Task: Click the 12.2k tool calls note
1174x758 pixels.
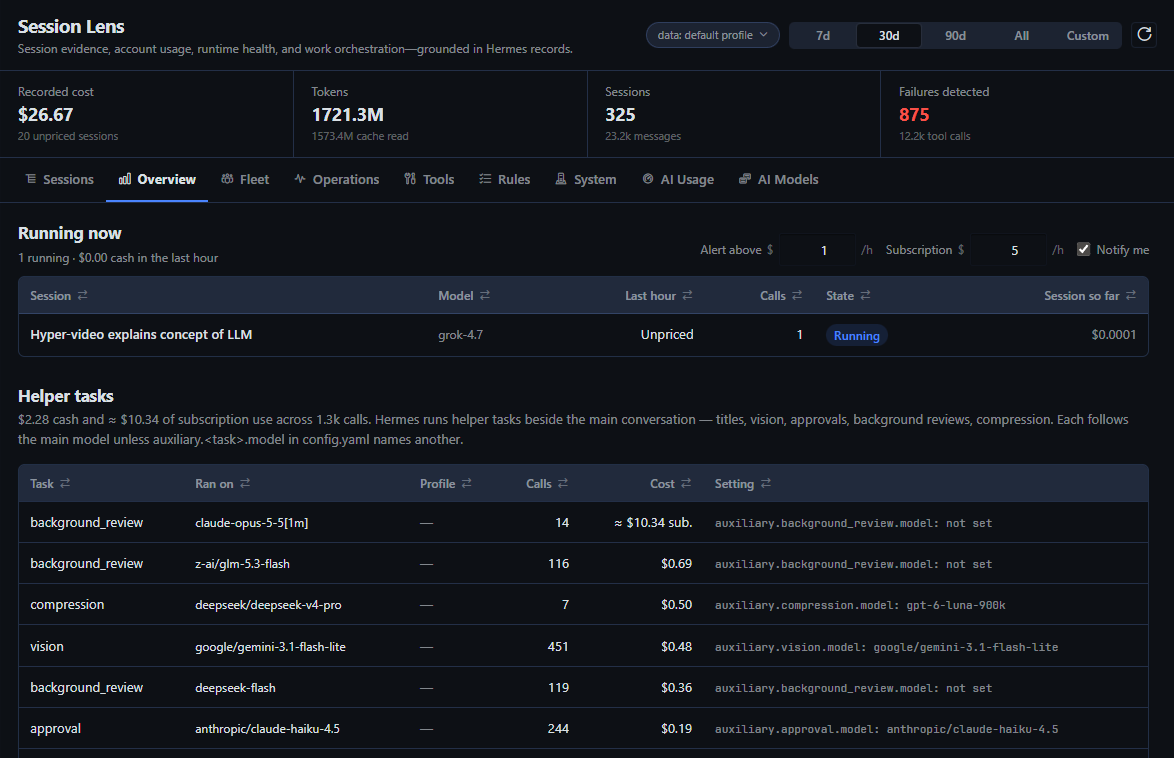Action: point(934,136)
